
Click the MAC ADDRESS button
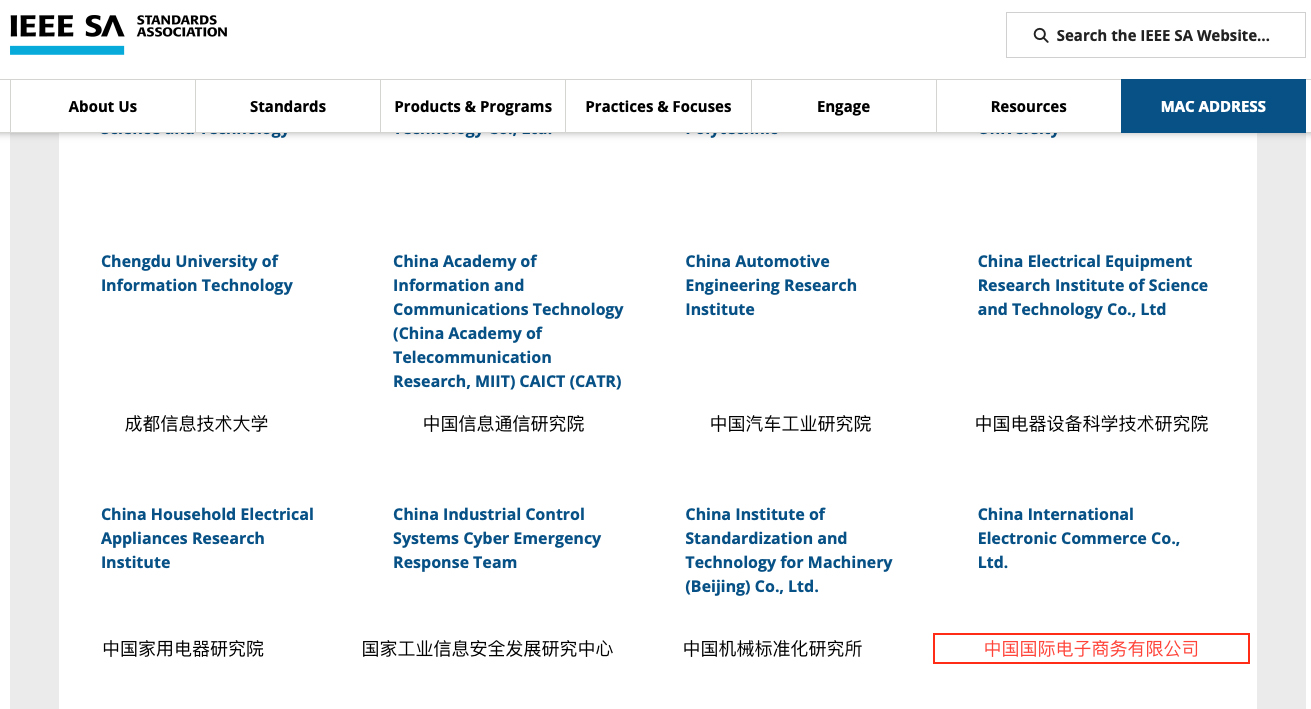click(1213, 106)
